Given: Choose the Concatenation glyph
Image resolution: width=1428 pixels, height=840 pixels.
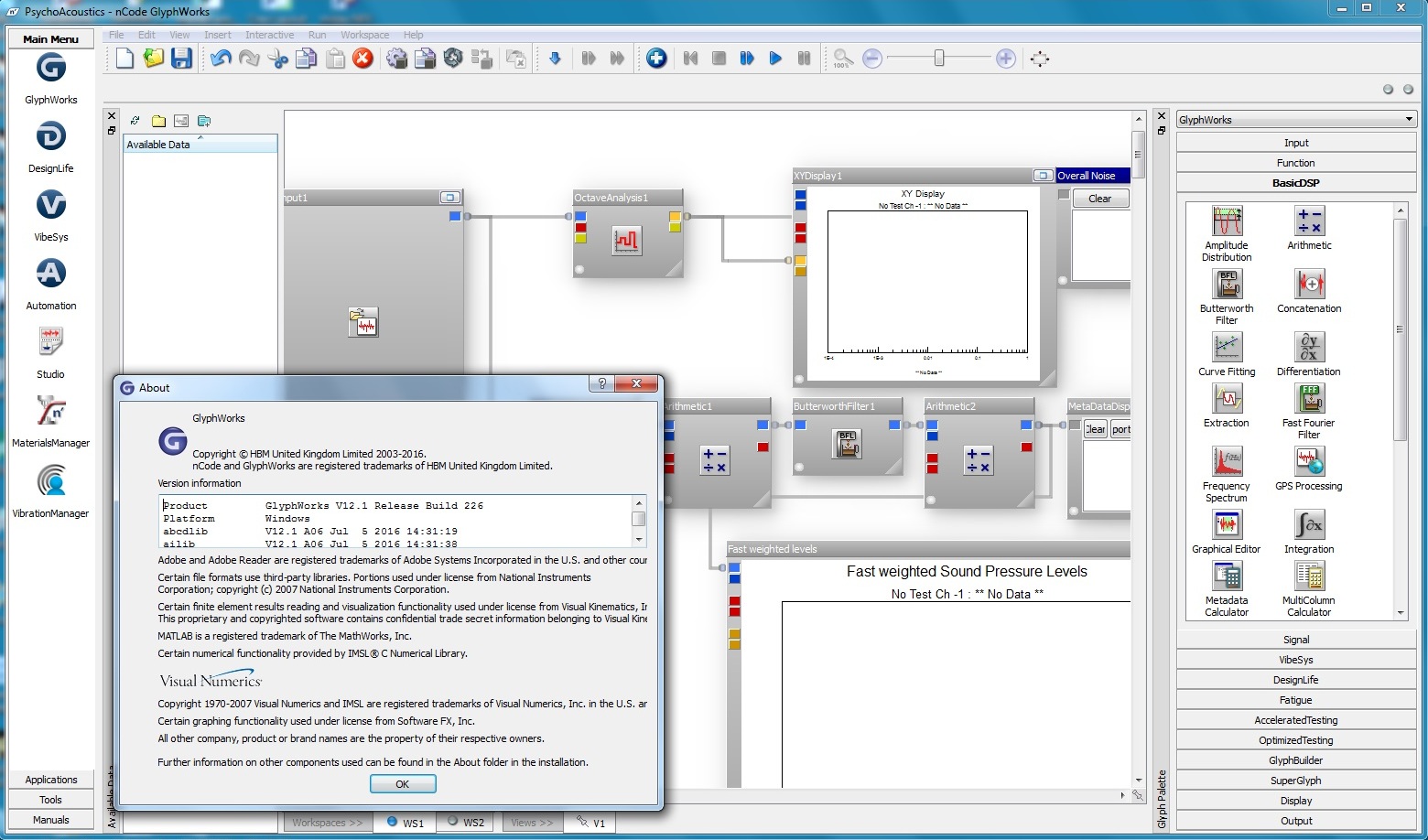Looking at the screenshot, I should pyautogui.click(x=1309, y=292).
